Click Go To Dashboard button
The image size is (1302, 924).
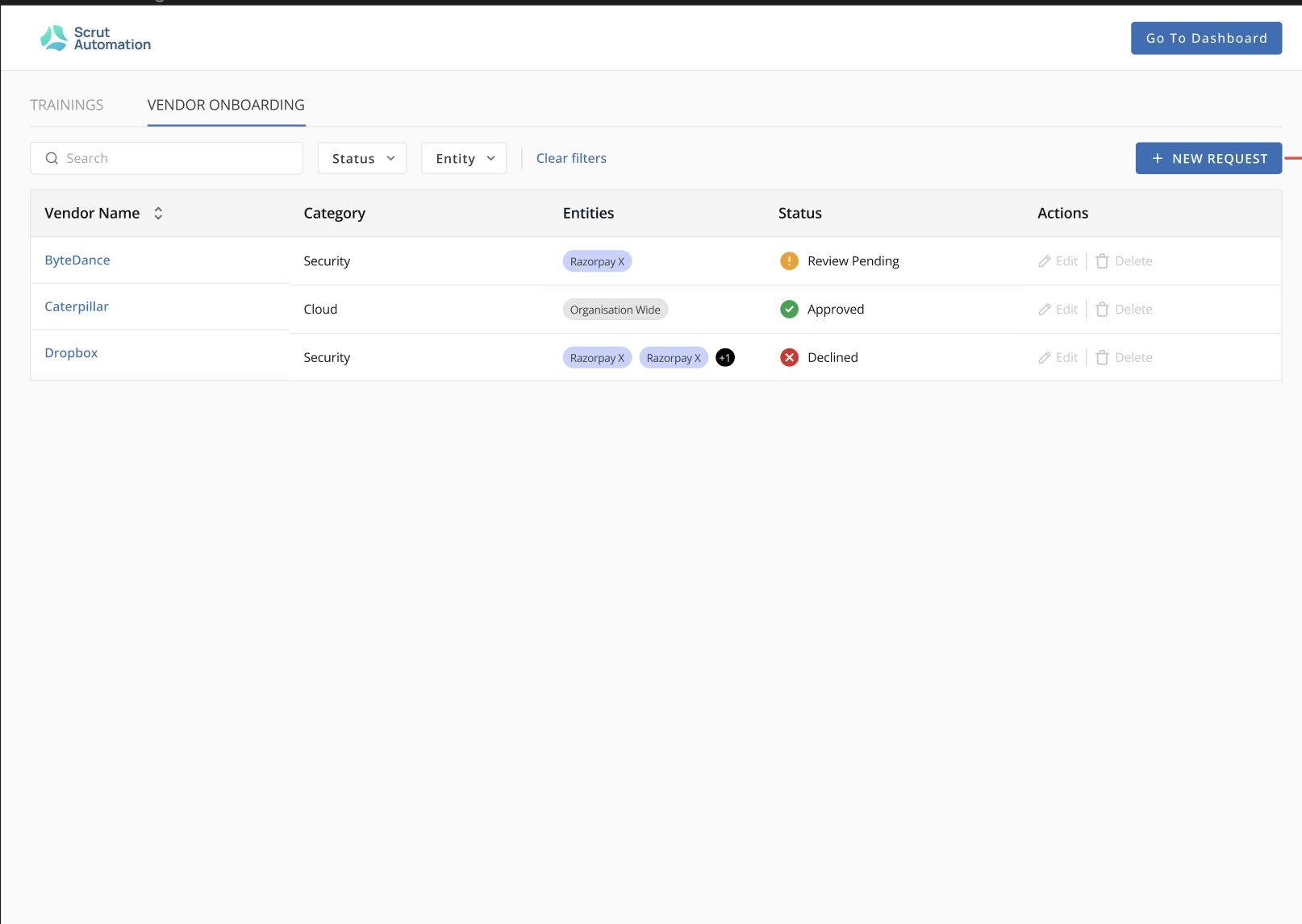[x=1206, y=38]
